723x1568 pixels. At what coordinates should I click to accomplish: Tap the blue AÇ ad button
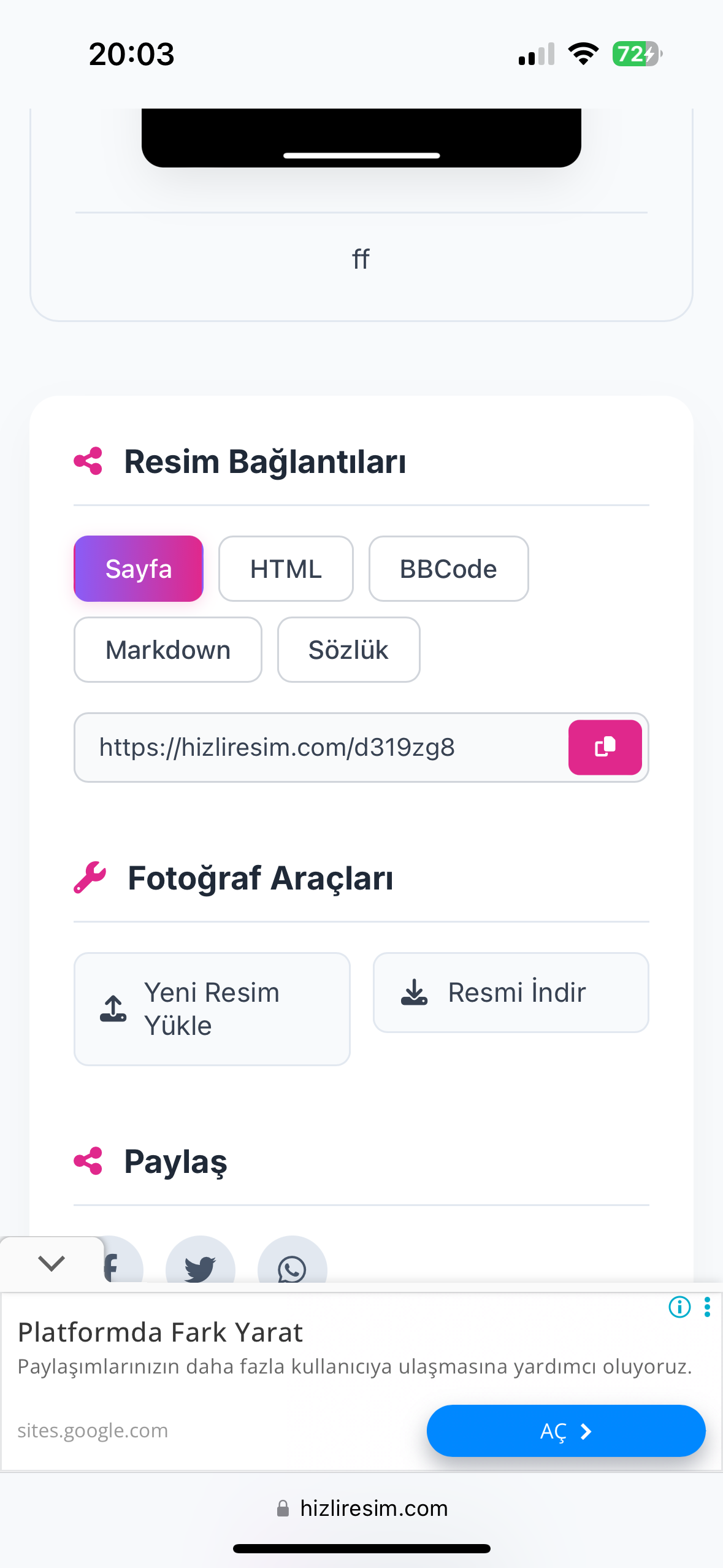tap(566, 1431)
